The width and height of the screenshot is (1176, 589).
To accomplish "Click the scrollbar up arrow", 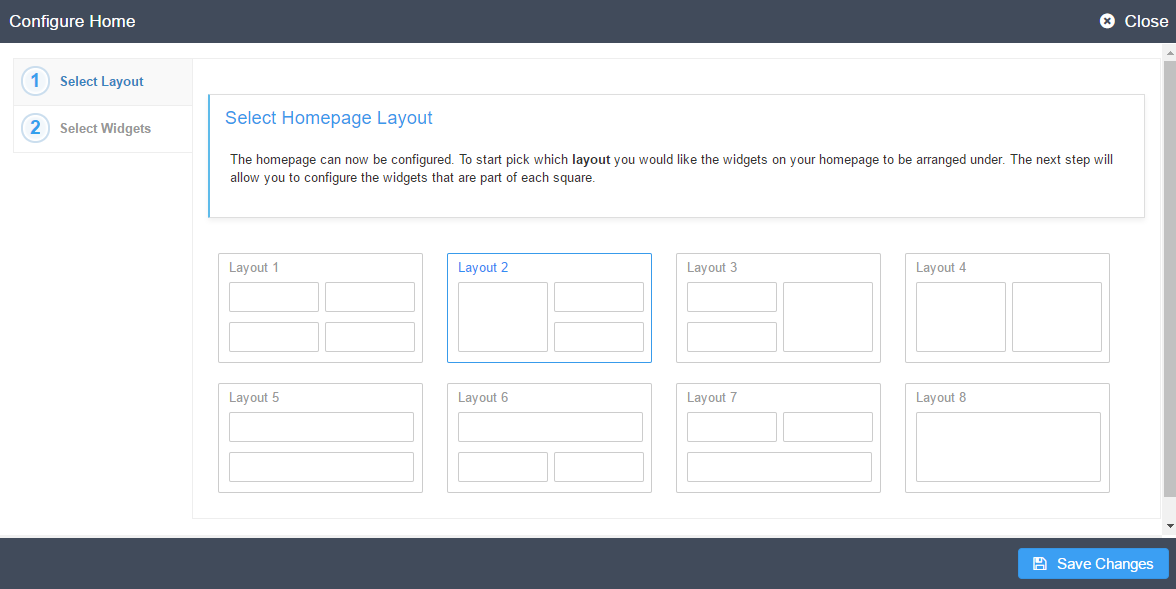I will [x=1169, y=53].
